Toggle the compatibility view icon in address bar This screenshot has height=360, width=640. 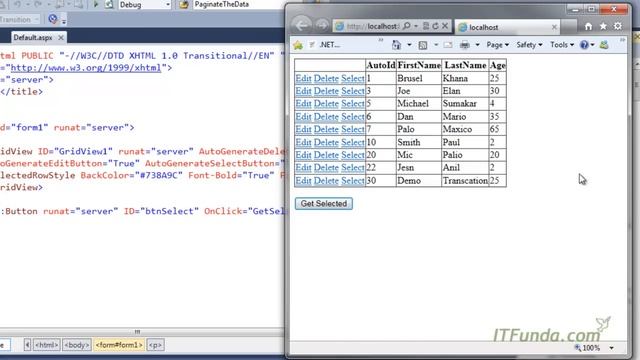pyautogui.click(x=426, y=26)
